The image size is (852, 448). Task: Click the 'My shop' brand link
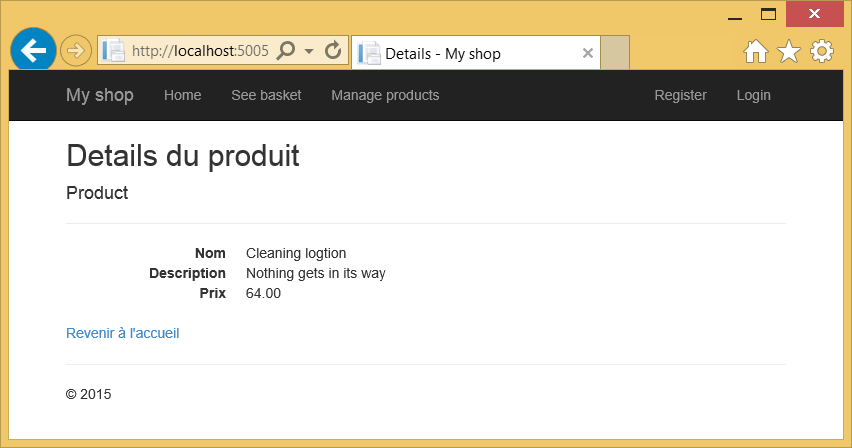click(99, 95)
